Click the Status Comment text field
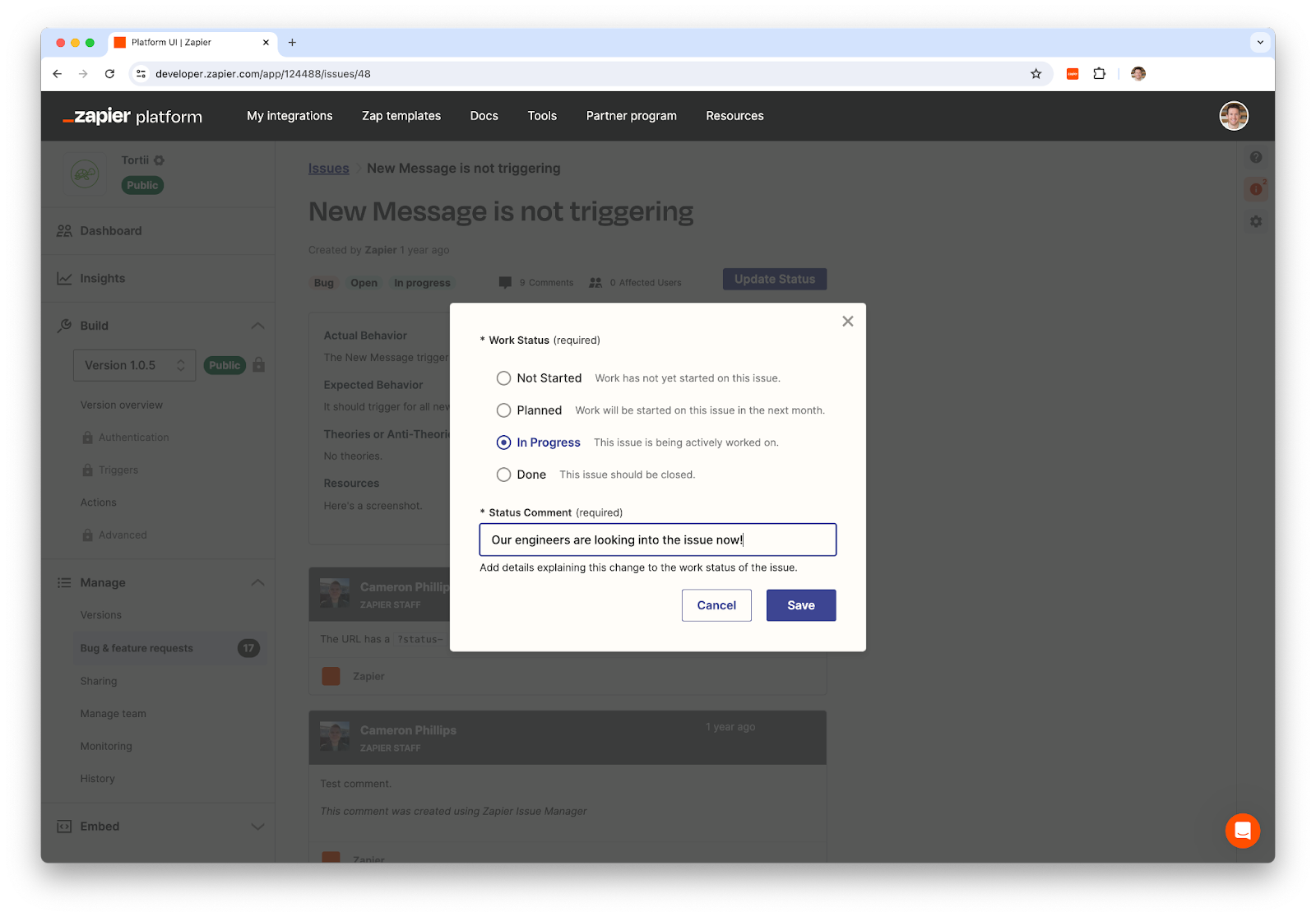The height and width of the screenshot is (917, 1316). click(658, 540)
